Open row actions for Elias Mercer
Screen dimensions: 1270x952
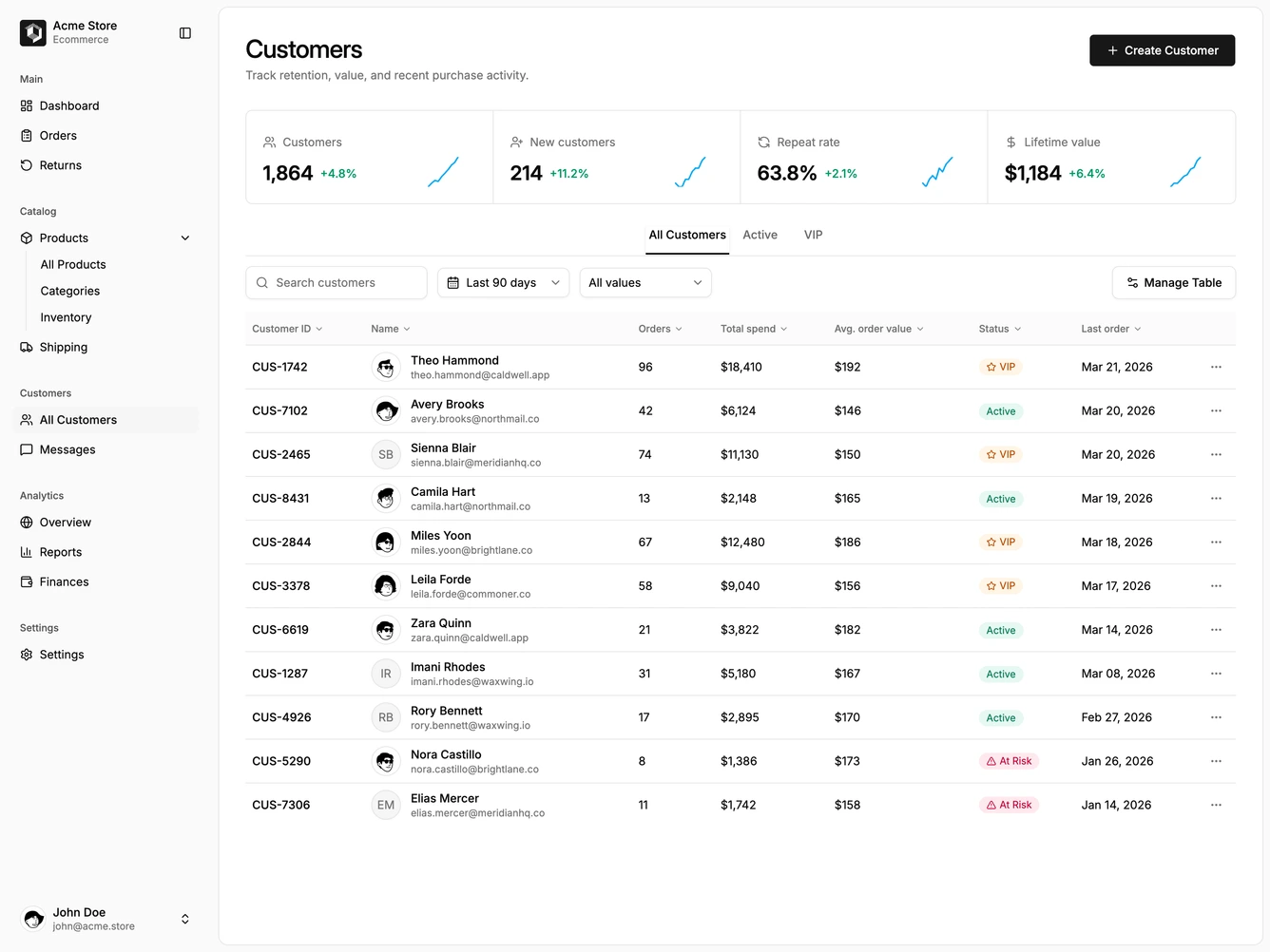(x=1216, y=805)
